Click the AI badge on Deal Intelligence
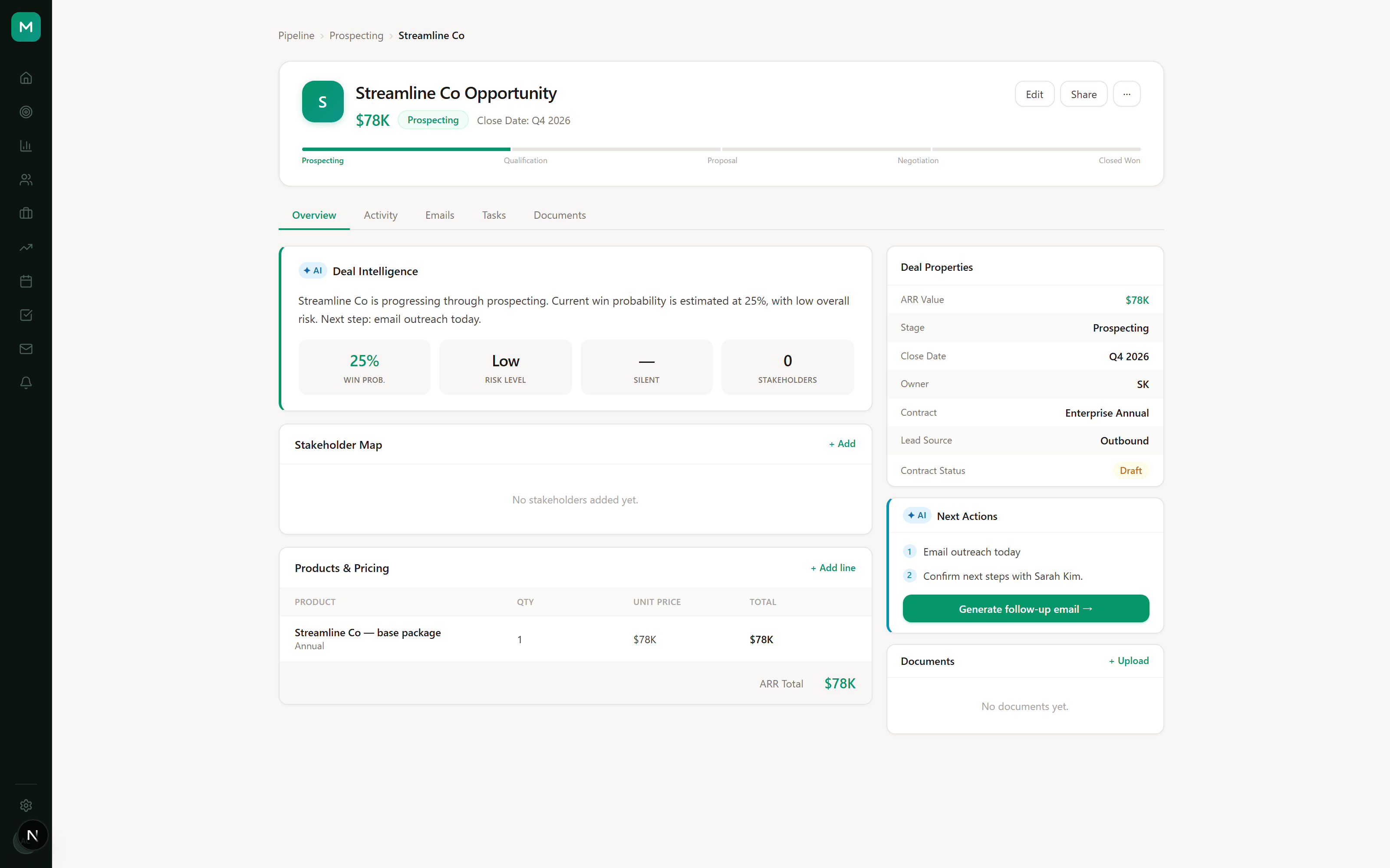The image size is (1390, 868). [312, 270]
